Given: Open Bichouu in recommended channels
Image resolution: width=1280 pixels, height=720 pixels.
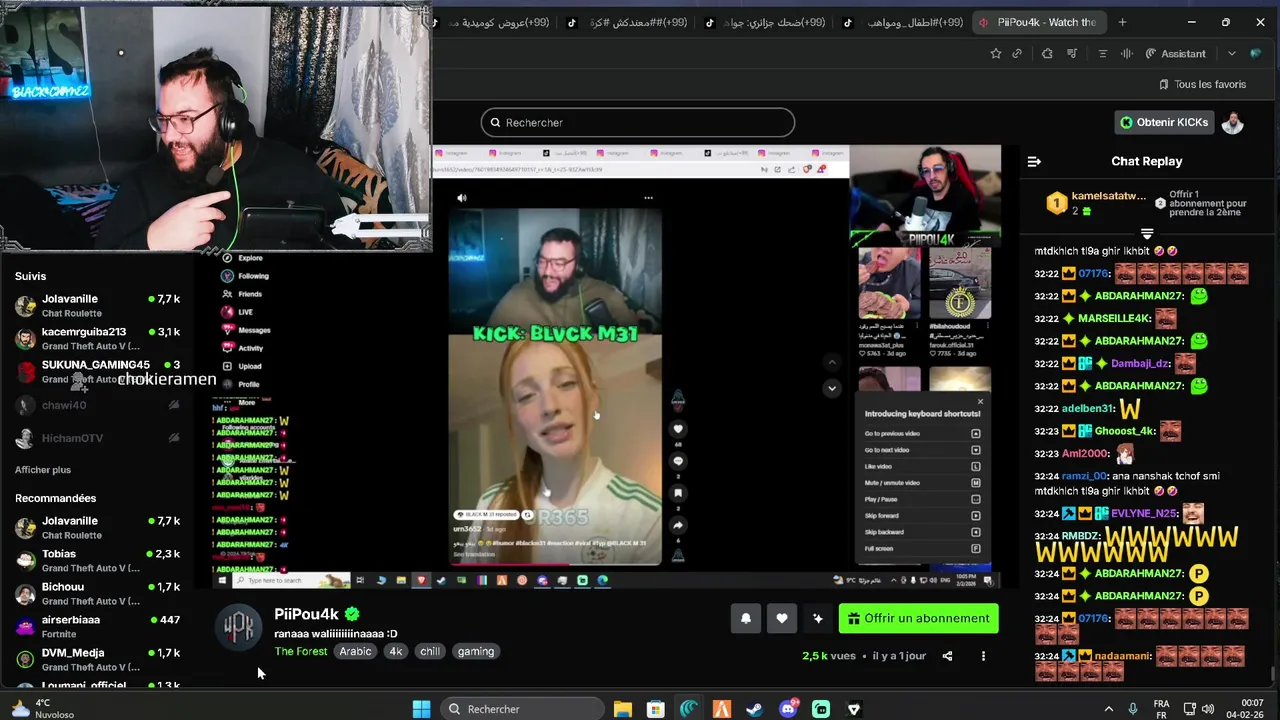Looking at the screenshot, I should click(x=96, y=593).
